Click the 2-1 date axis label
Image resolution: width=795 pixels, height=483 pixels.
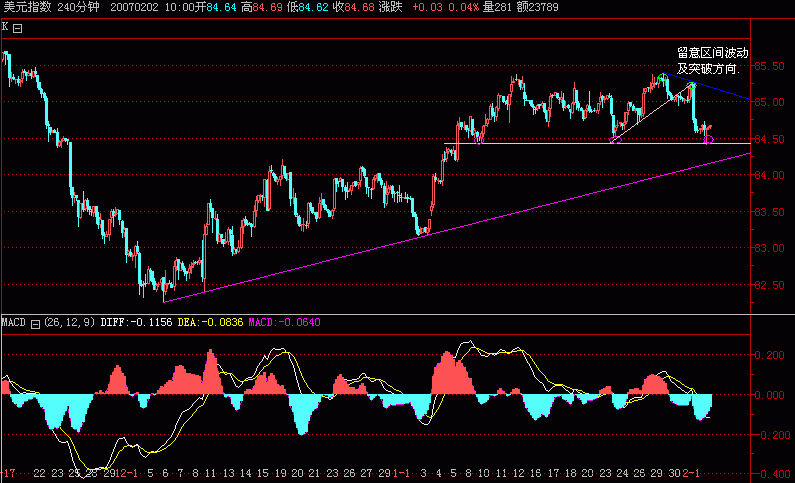[691, 473]
